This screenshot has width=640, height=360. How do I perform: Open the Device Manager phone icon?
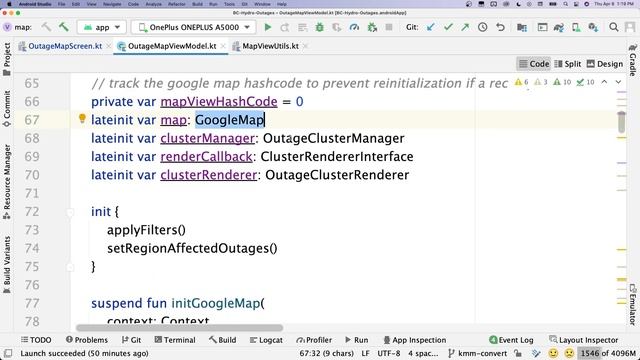pos(576,27)
